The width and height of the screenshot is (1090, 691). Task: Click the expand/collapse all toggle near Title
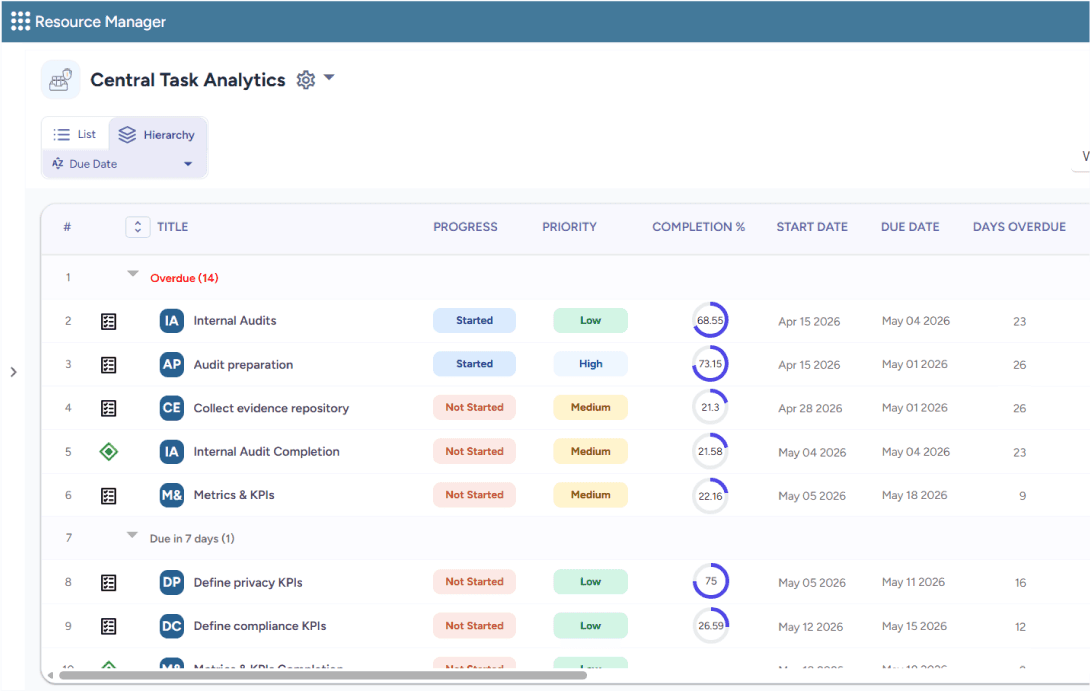pyautogui.click(x=138, y=227)
